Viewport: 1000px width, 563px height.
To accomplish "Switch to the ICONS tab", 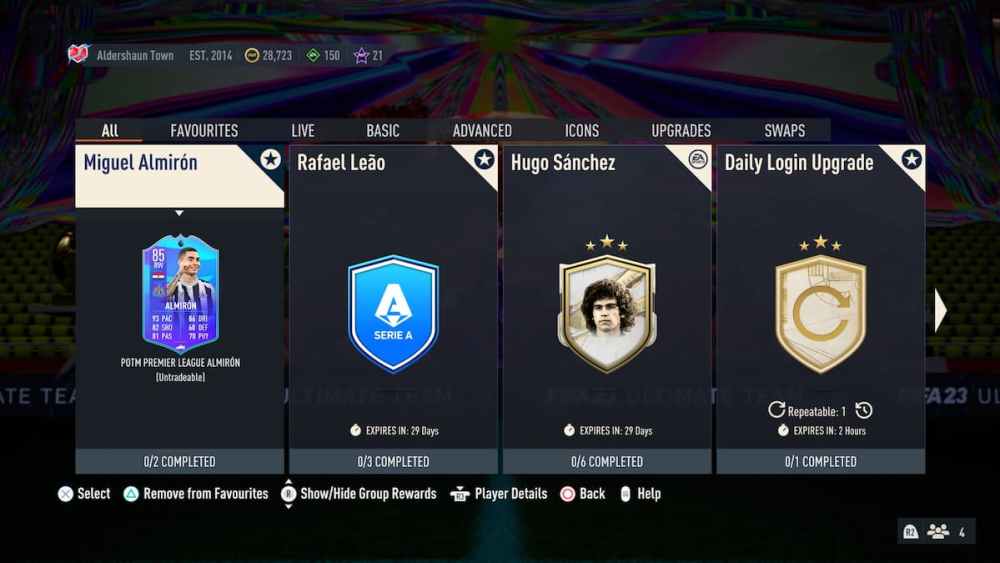I will pos(582,131).
